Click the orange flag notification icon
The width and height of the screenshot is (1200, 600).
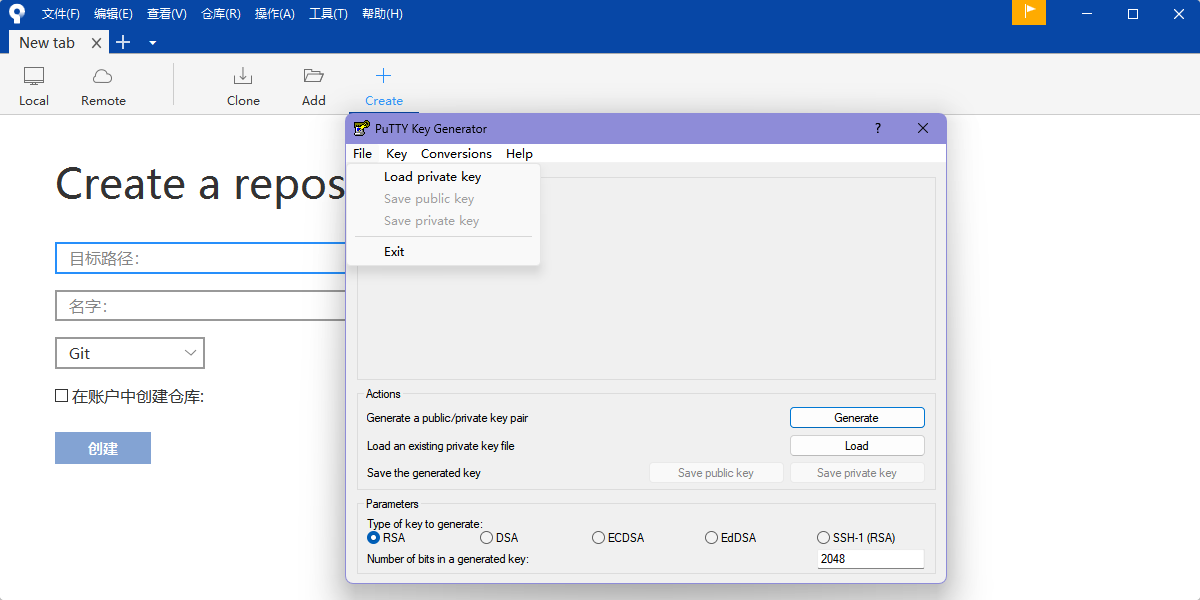[1029, 13]
